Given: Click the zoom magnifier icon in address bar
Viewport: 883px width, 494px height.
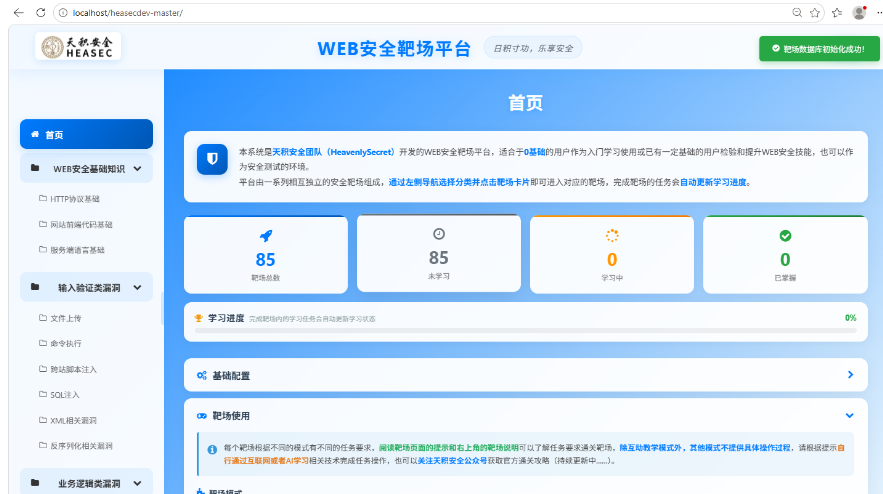Looking at the screenshot, I should (x=797, y=12).
